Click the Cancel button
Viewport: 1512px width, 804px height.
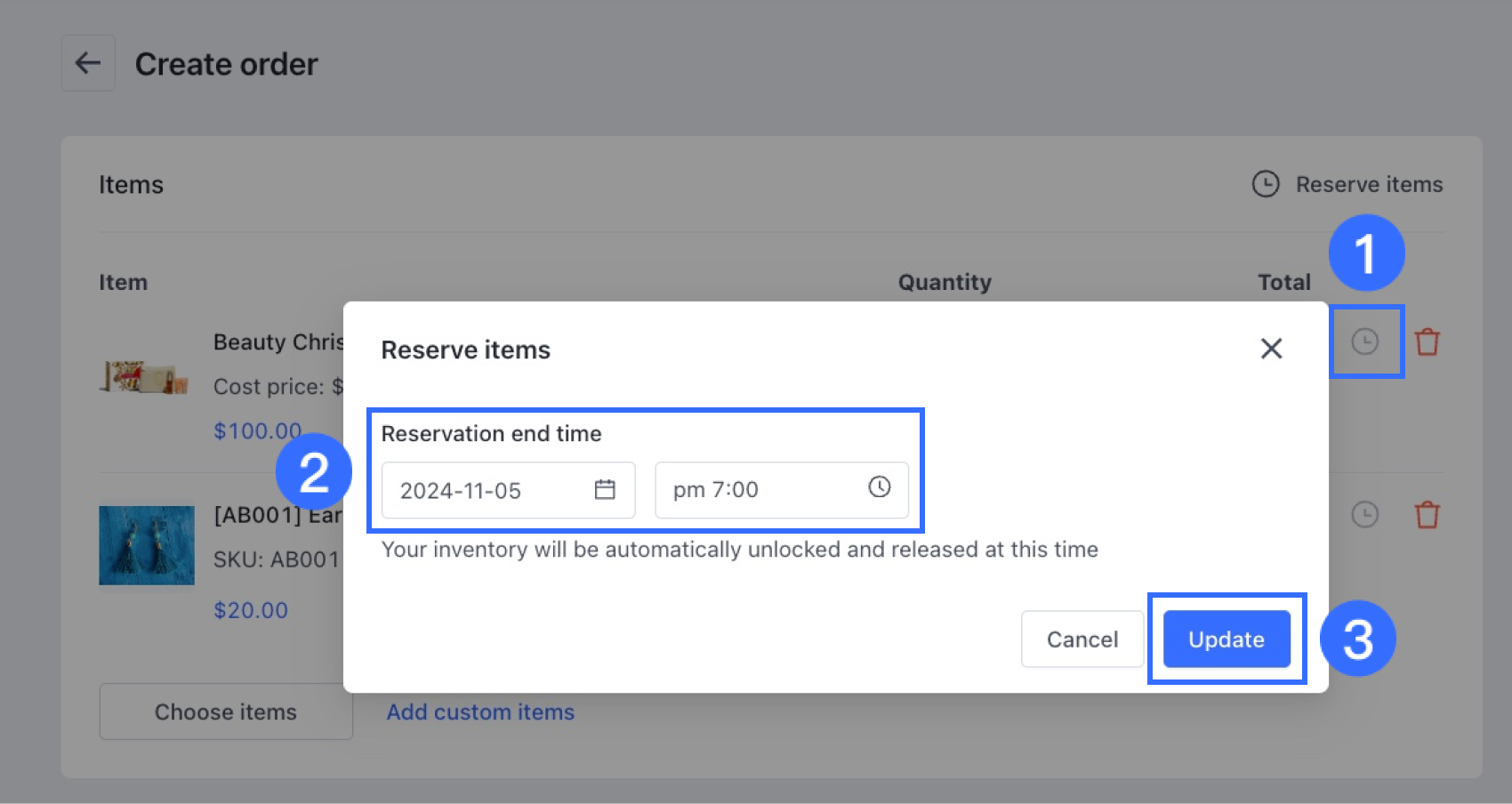(1082, 639)
